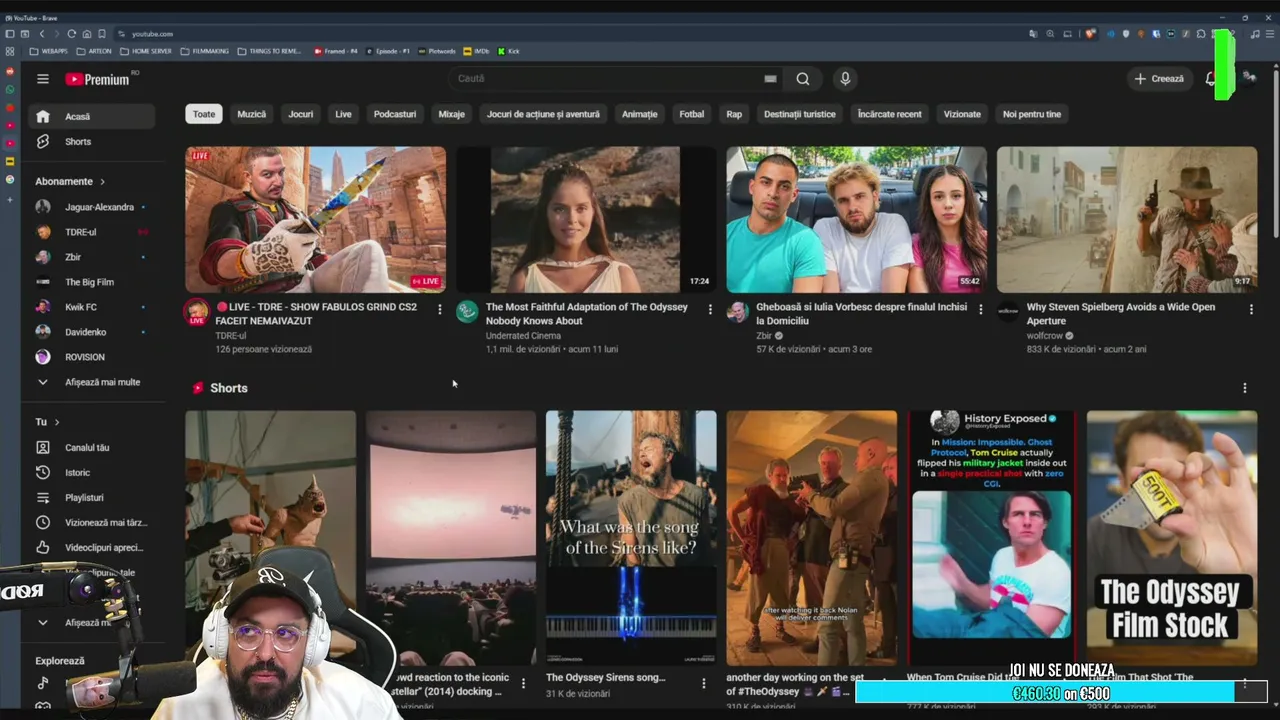Open the FILMMAKING bookmark folder
Viewport: 1280px width, 720px height.
(x=204, y=51)
